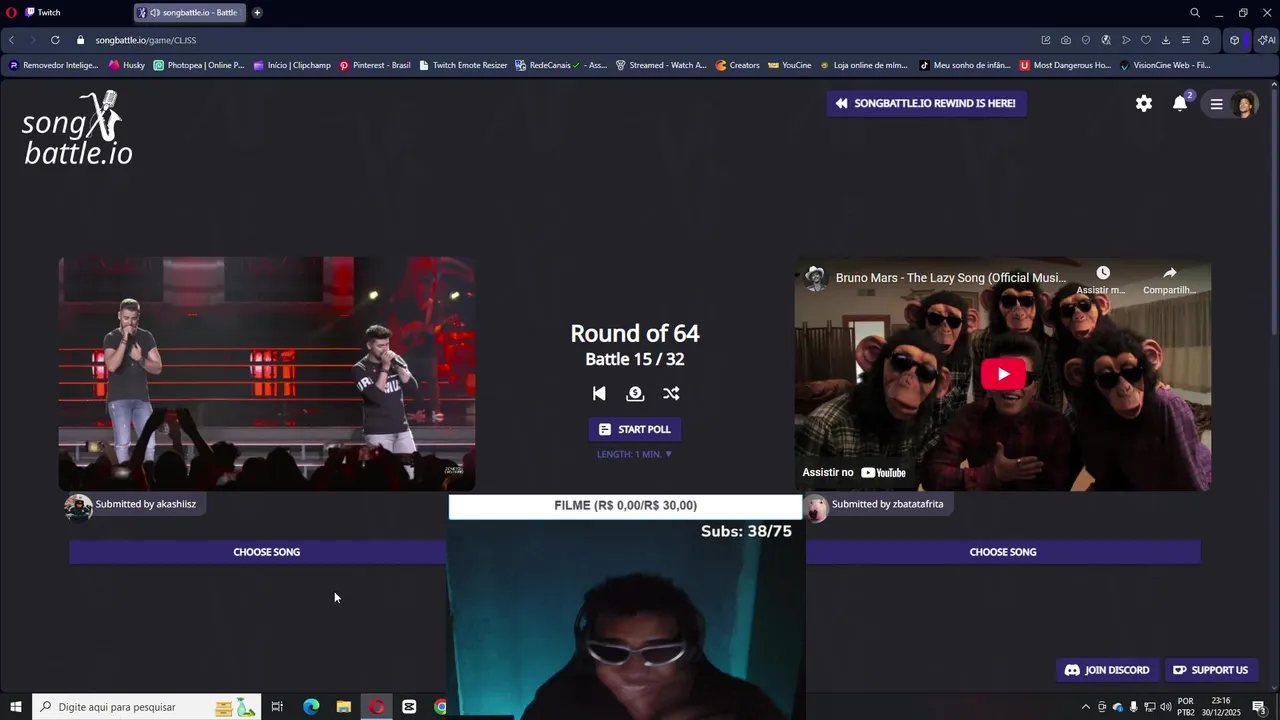
Task: Open Task View on the taskbar
Action: [x=277, y=707]
